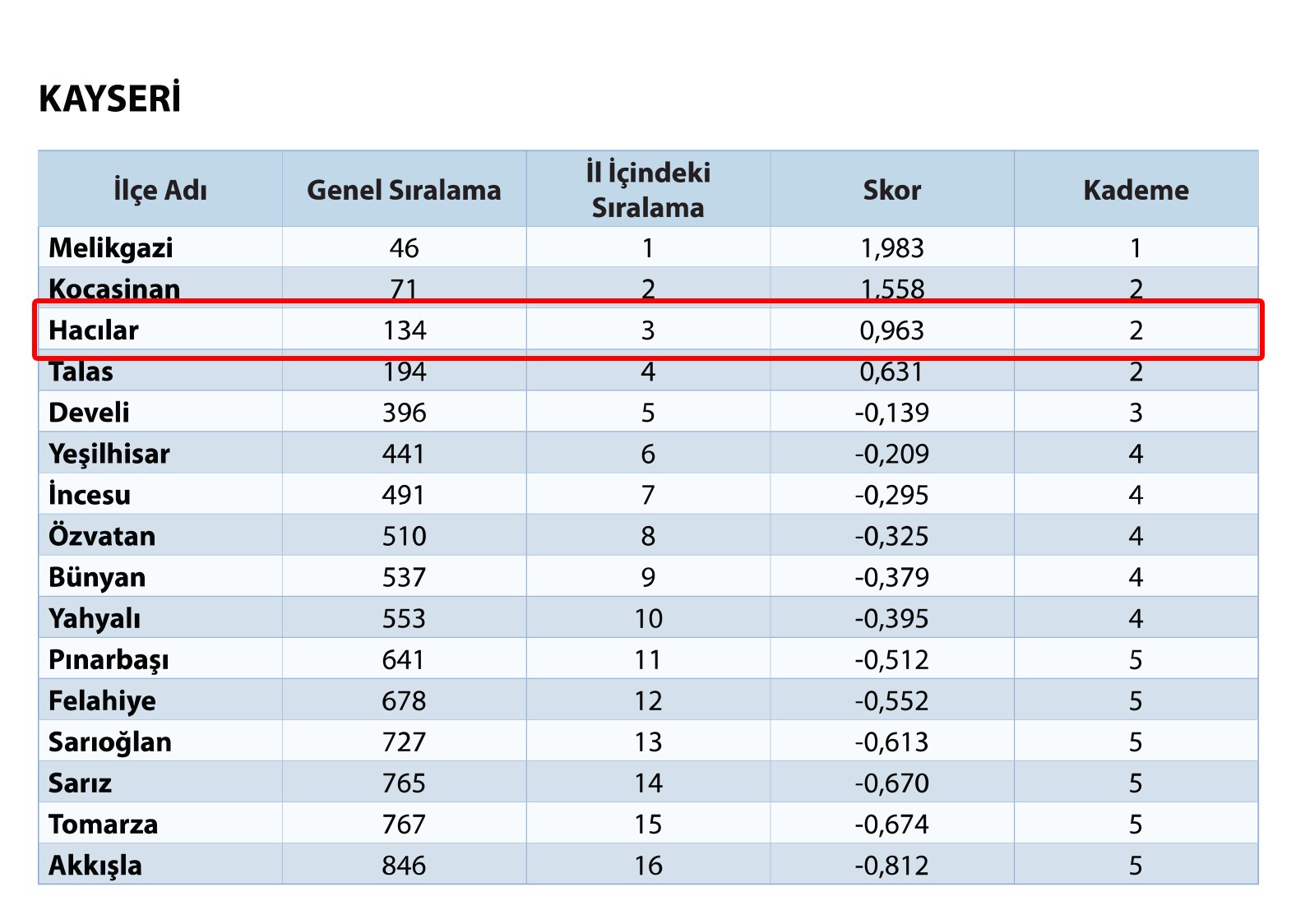Click Develi general rank 396

(404, 413)
